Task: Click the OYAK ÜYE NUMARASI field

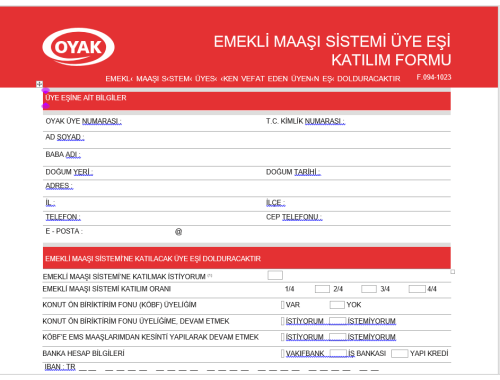Action: [x=84, y=121]
